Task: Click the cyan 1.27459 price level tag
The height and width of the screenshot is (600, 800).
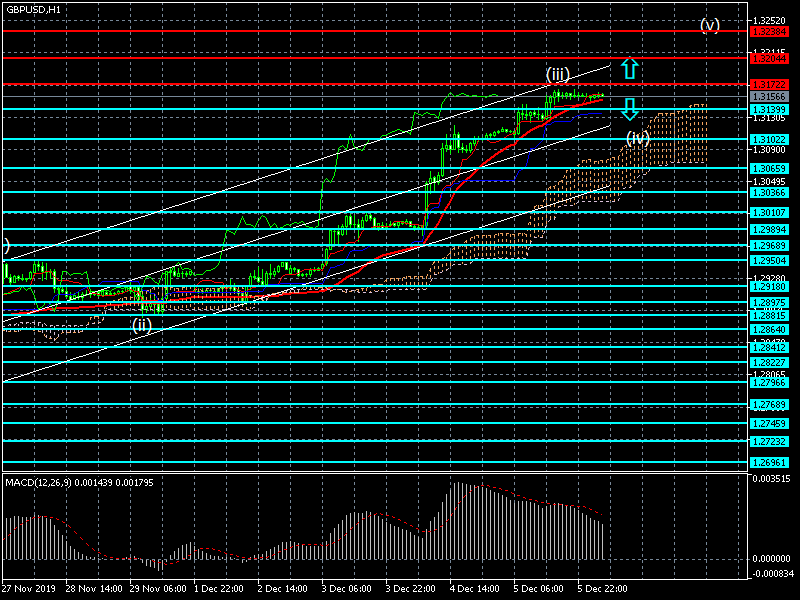Action: pyautogui.click(x=769, y=423)
